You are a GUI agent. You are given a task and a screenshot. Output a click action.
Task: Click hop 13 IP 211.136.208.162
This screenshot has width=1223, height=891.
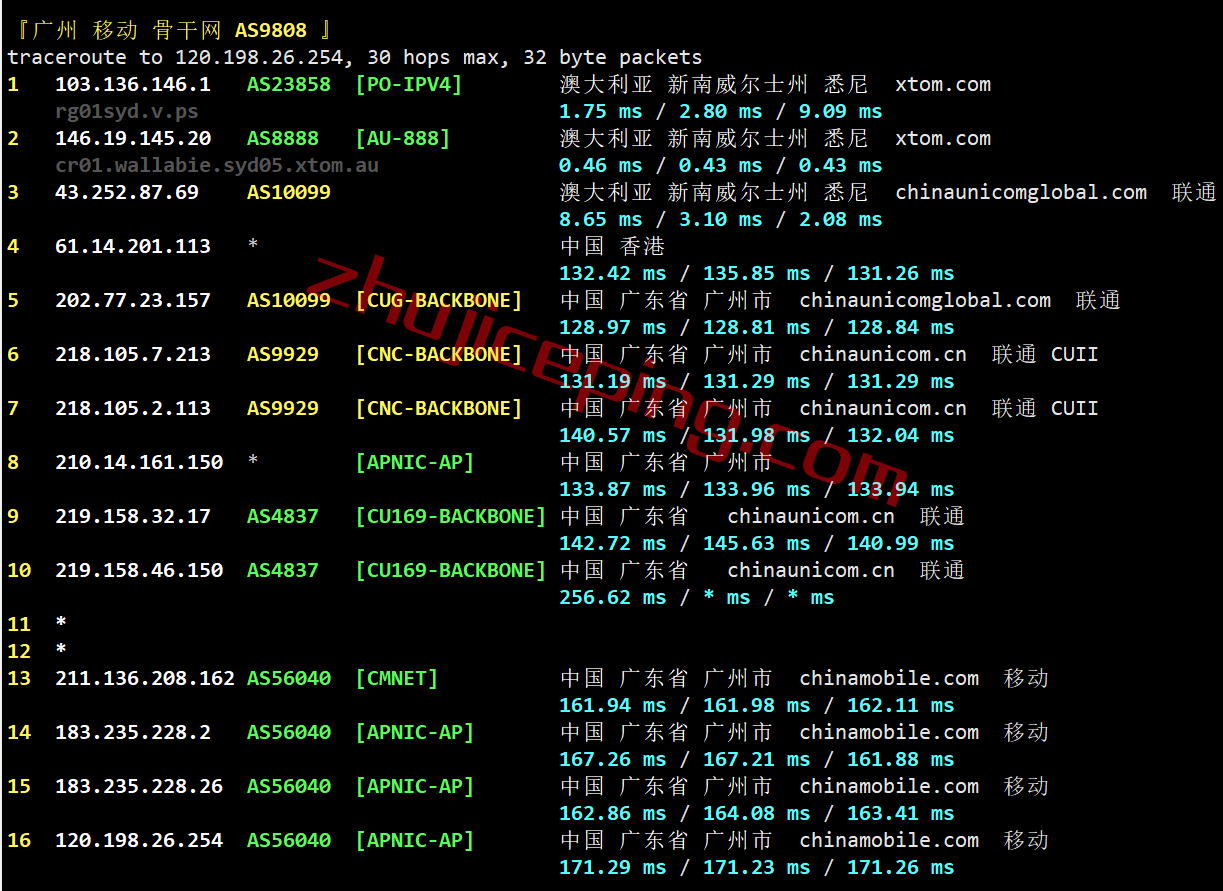[145, 679]
